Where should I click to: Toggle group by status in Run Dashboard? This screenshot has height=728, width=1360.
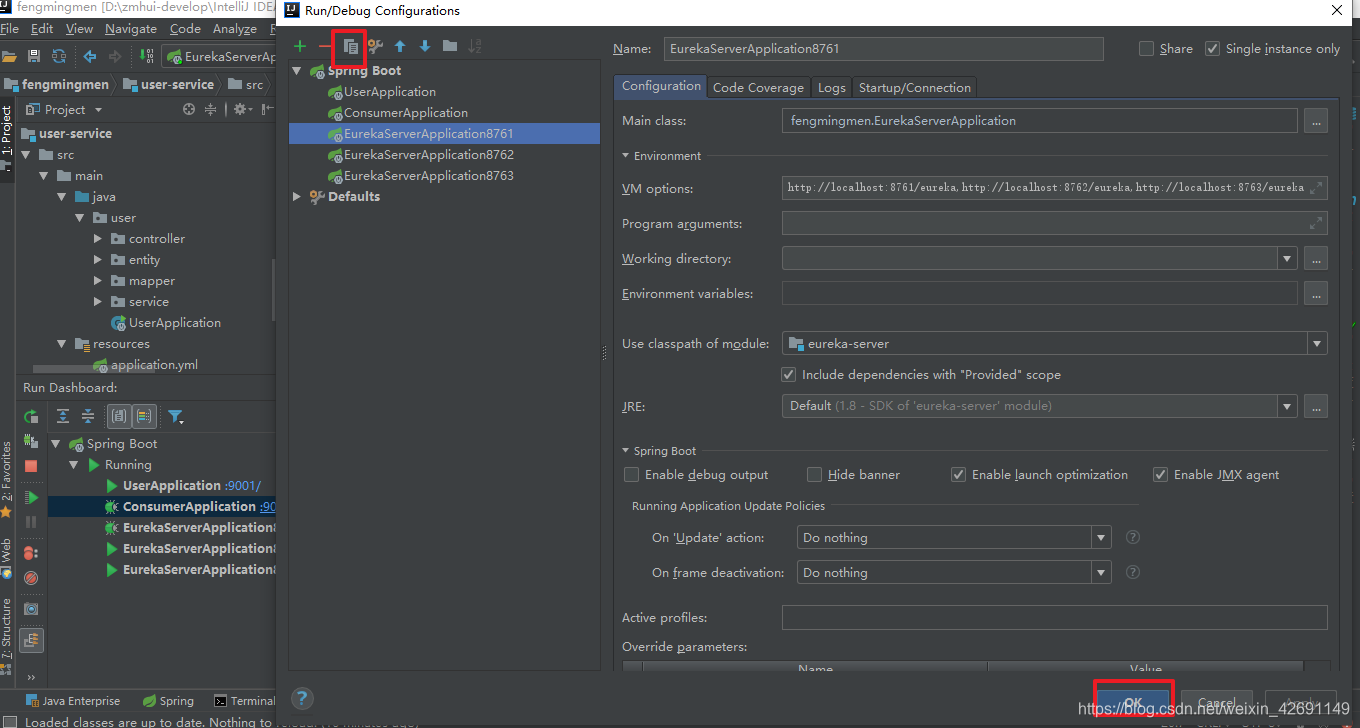[x=144, y=417]
